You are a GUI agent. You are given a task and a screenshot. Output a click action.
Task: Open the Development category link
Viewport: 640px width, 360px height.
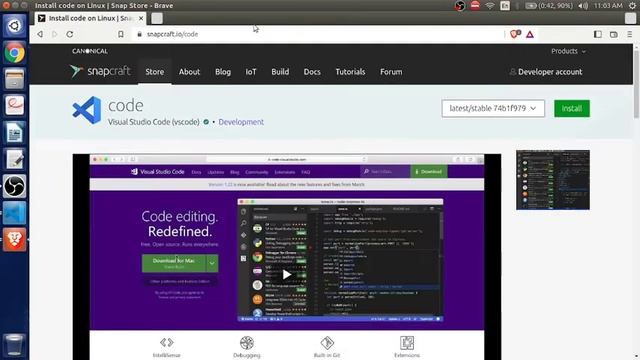[241, 122]
